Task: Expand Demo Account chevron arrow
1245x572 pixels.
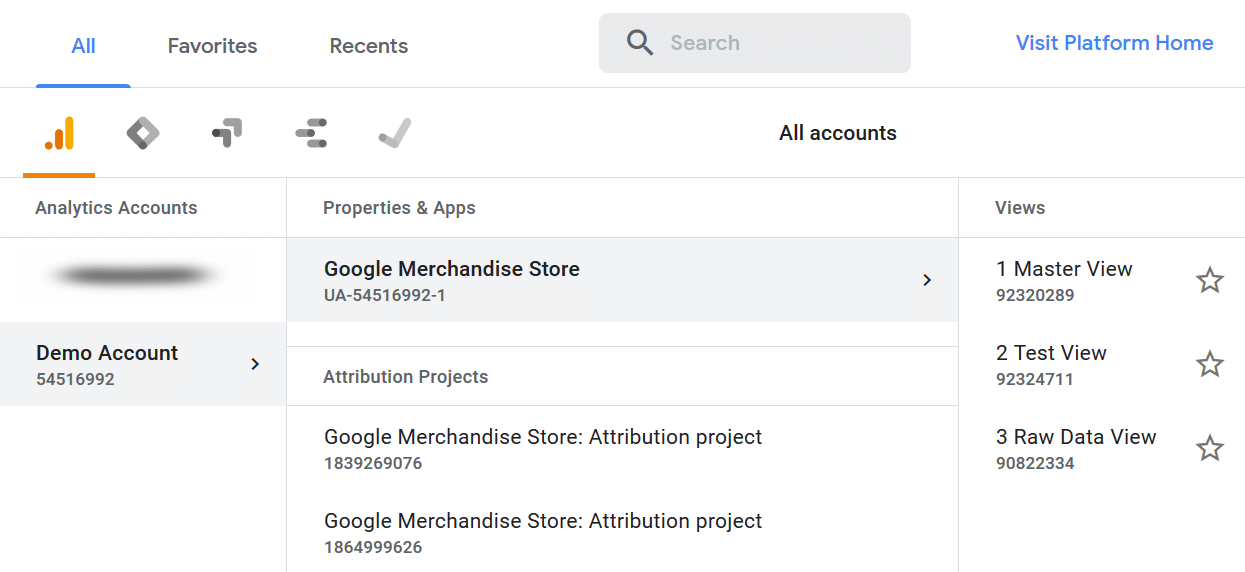Action: (x=255, y=364)
